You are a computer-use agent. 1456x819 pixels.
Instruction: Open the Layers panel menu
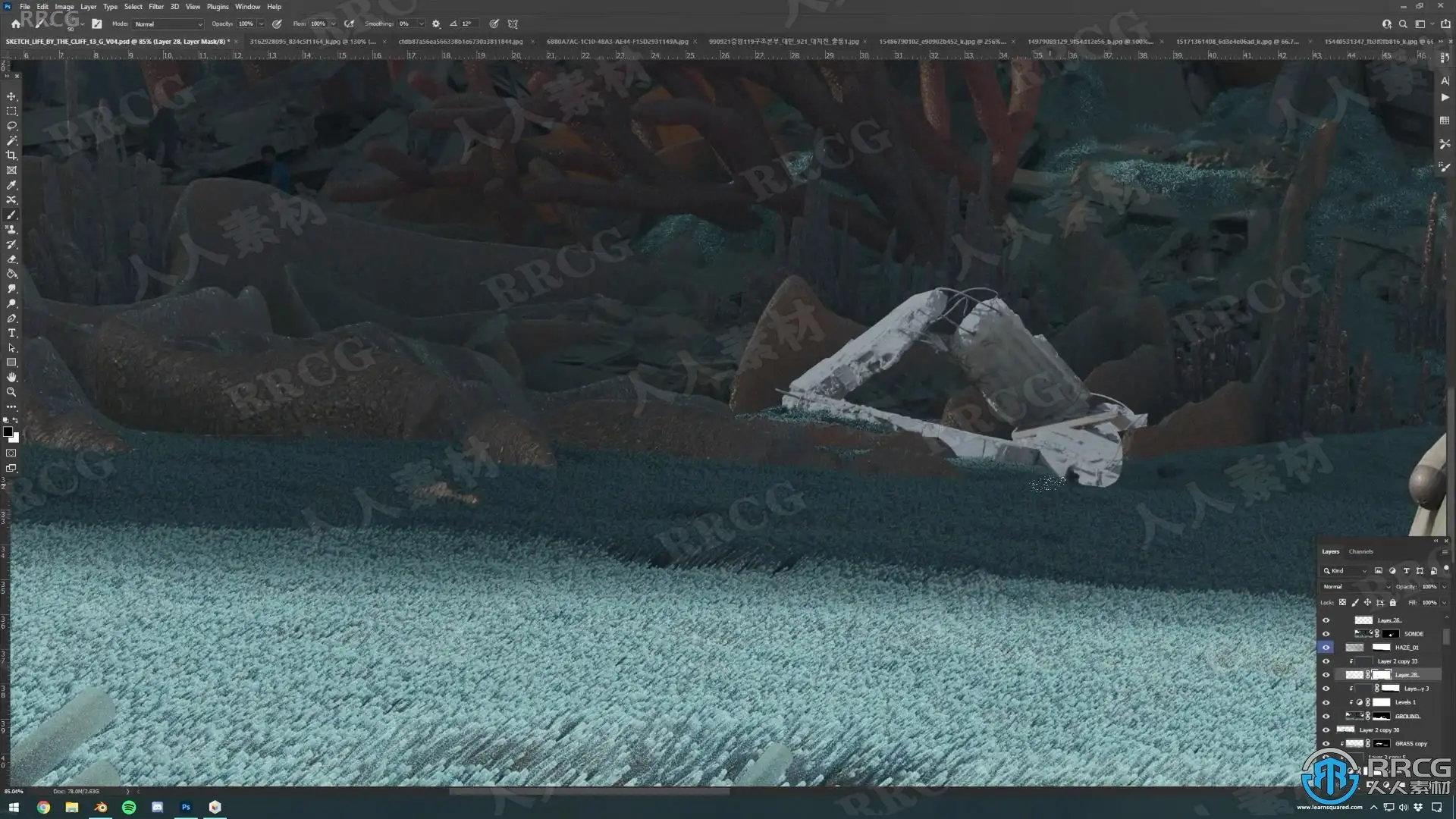(x=1445, y=552)
